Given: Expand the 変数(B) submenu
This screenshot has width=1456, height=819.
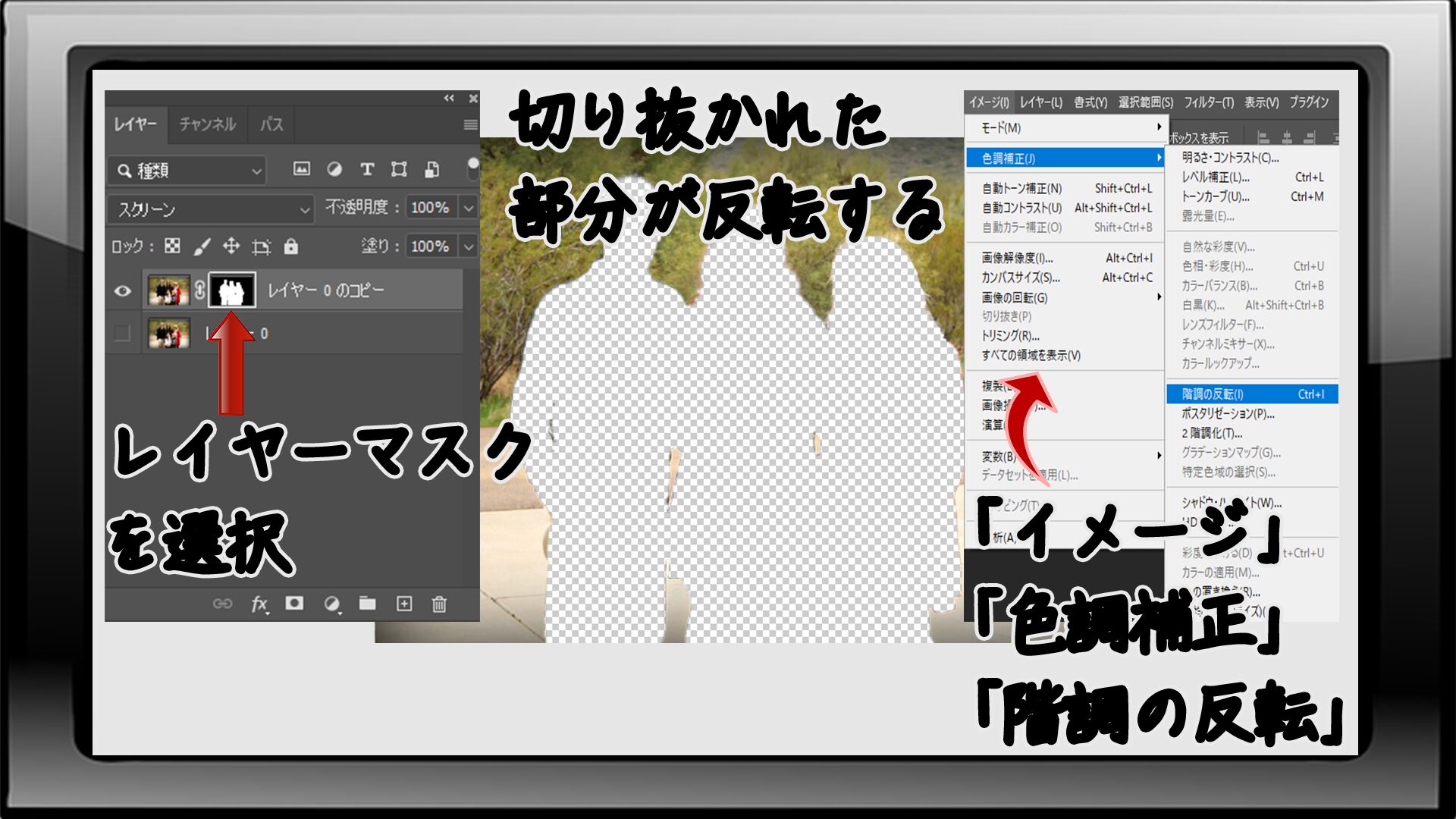Looking at the screenshot, I should pos(1066,456).
